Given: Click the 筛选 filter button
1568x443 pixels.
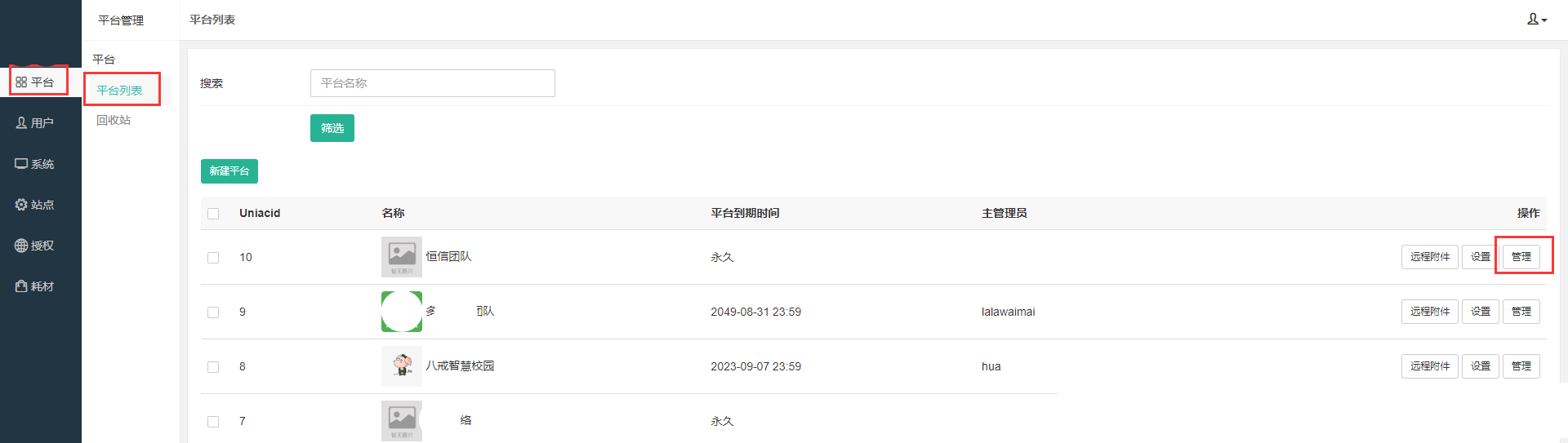Looking at the screenshot, I should click(x=332, y=128).
